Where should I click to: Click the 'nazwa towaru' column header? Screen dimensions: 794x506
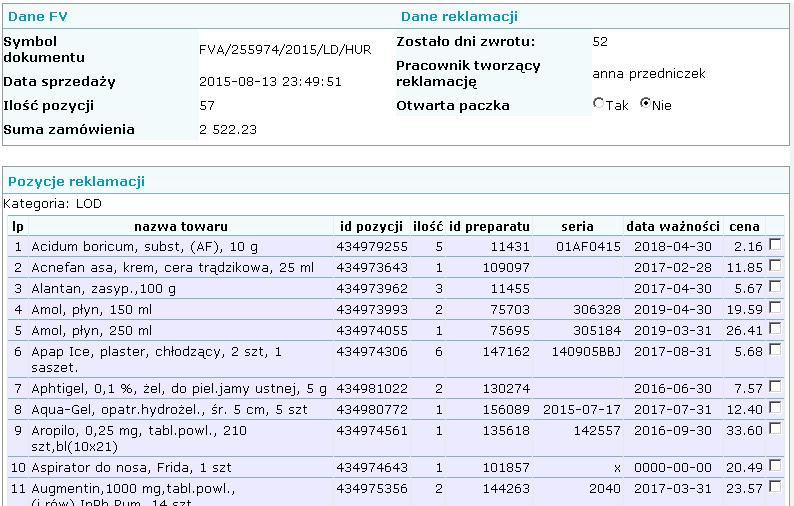pos(181,226)
